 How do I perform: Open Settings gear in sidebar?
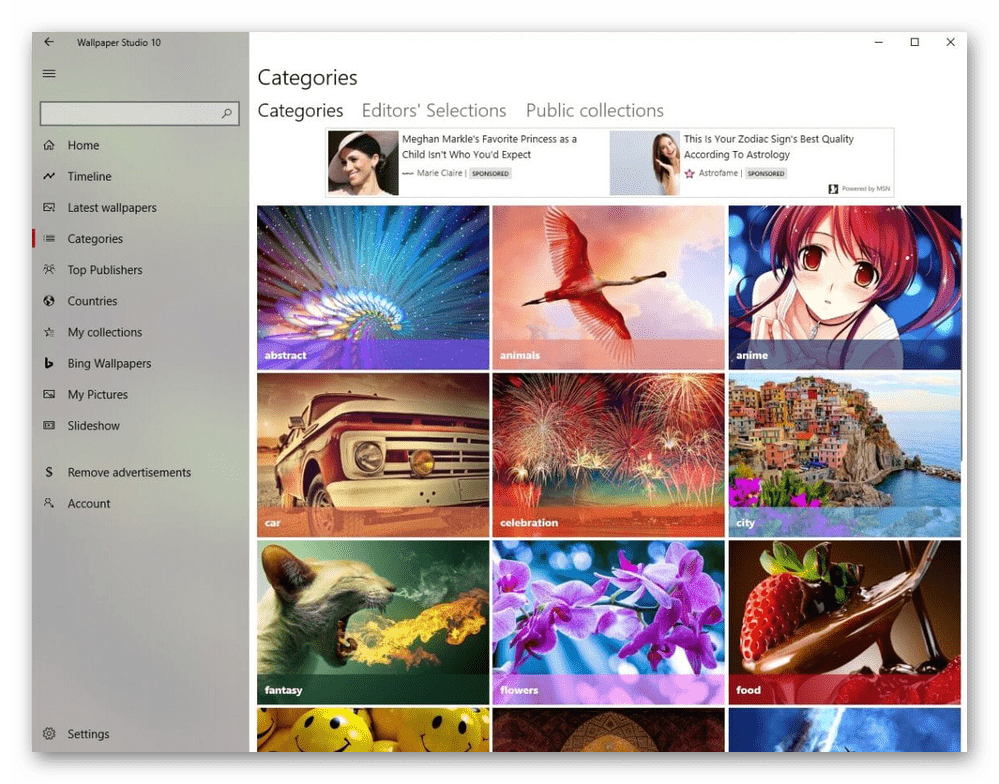(x=49, y=734)
